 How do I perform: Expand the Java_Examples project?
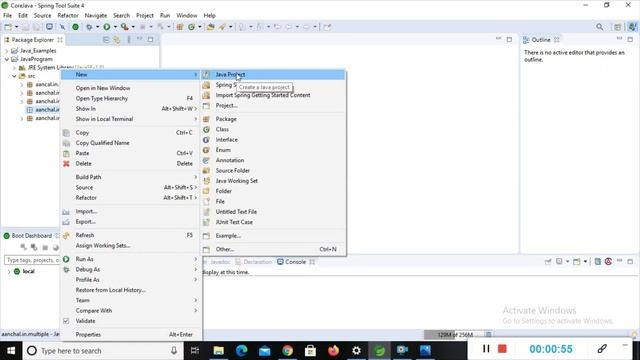click(7, 51)
